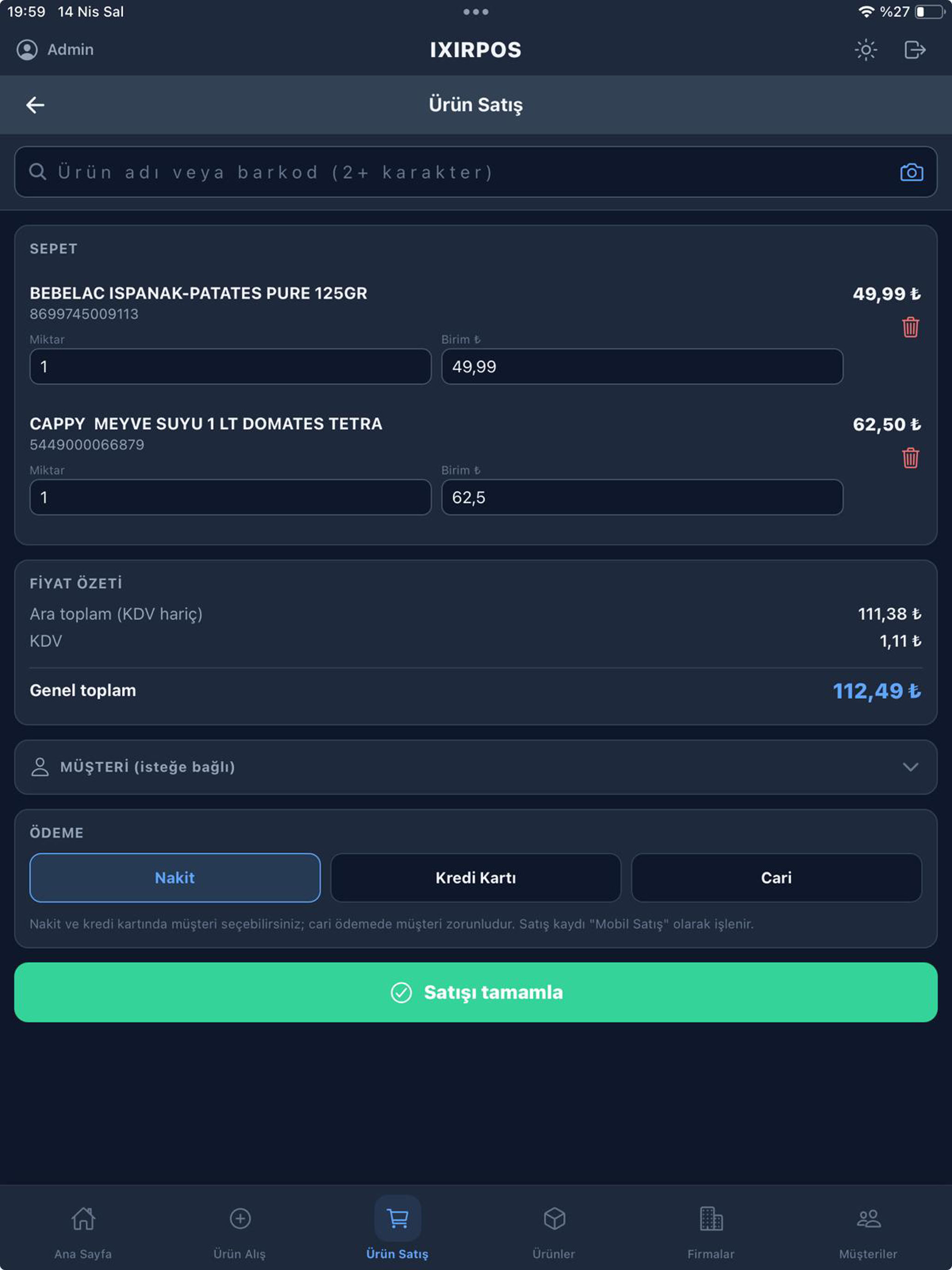Click the logout icon in header
Screen dimensions: 952x1270
[x=915, y=50]
